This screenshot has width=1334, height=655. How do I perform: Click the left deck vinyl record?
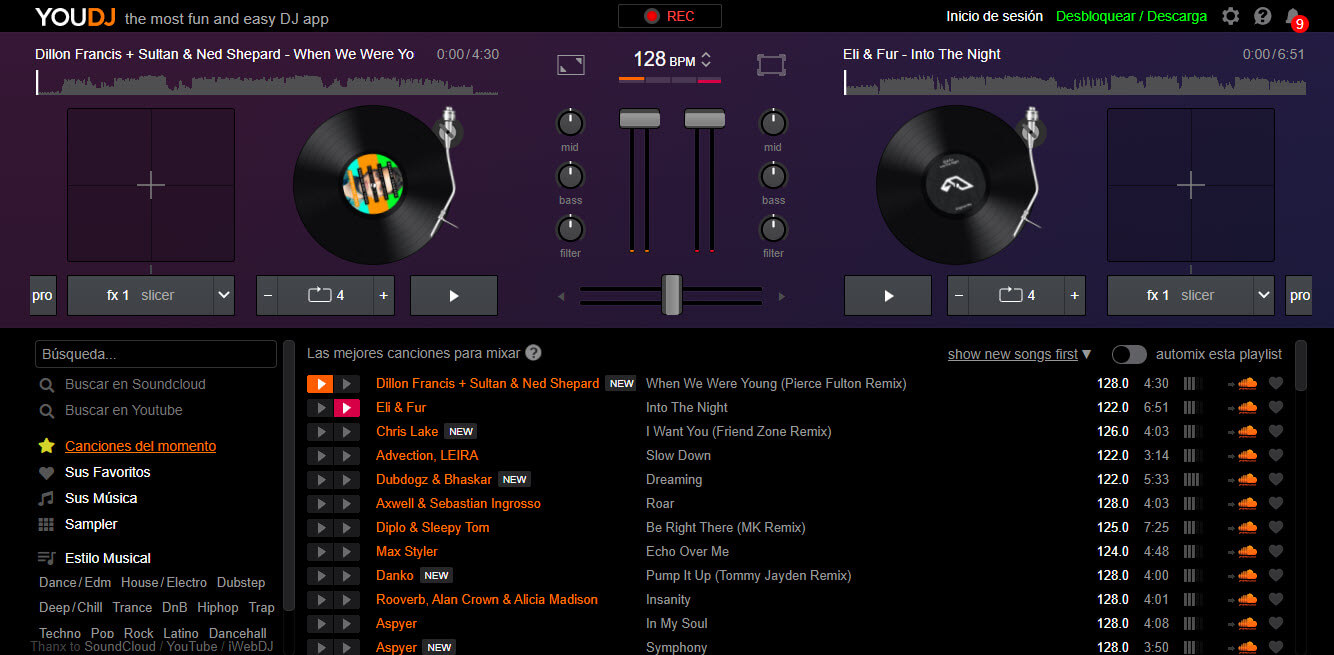click(x=372, y=186)
